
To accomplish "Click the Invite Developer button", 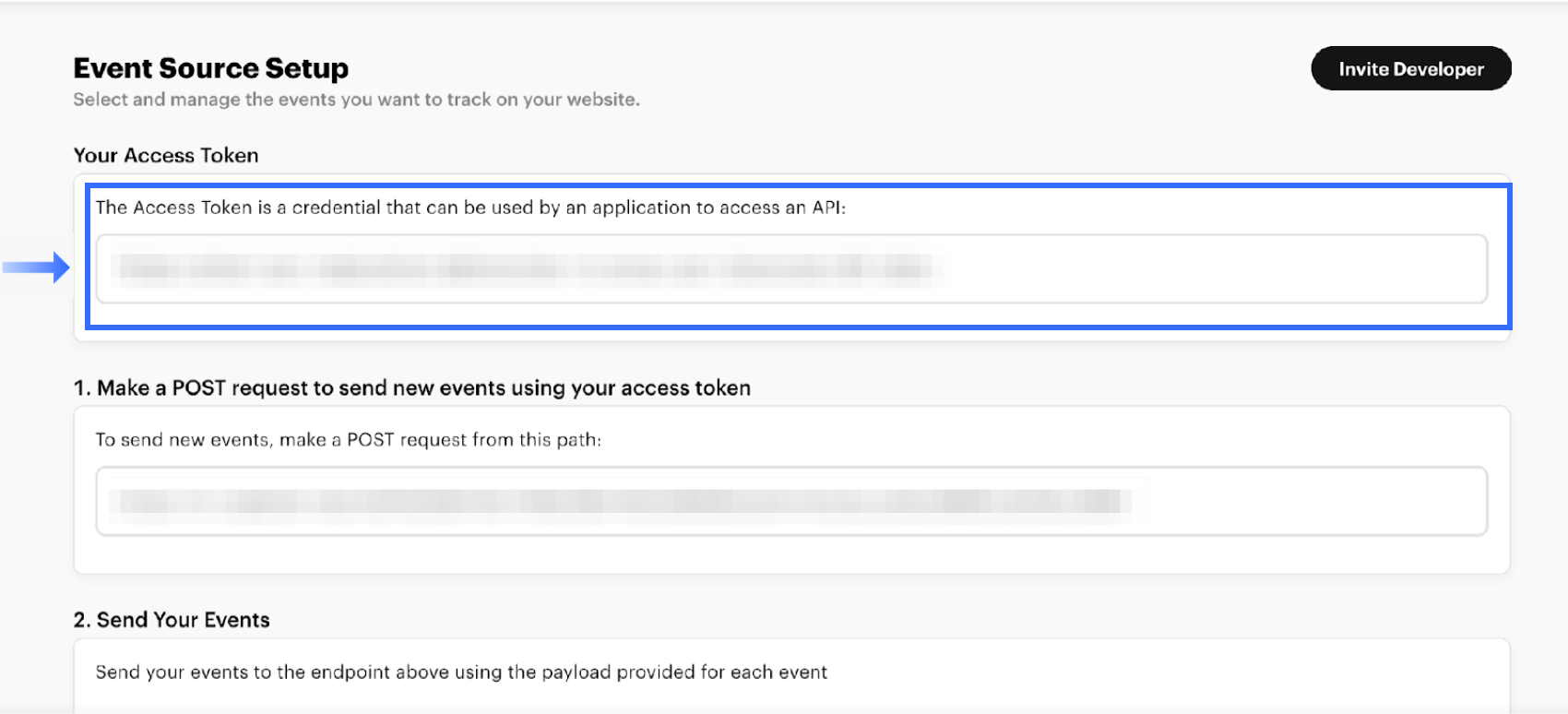I will coord(1410,69).
